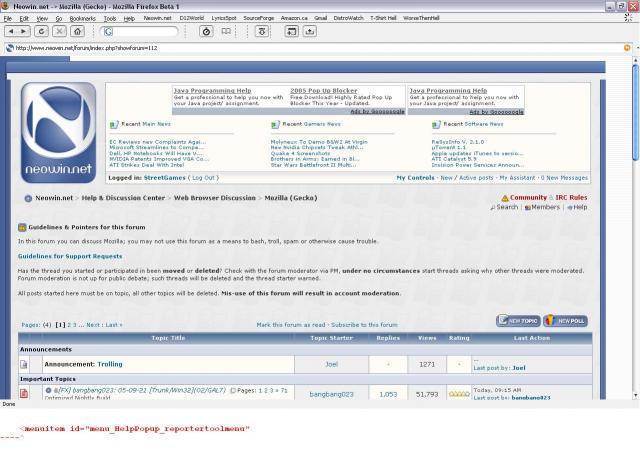The width and height of the screenshot is (640, 451).
Task: Click the vertical scrollbar thumb
Action: point(636,112)
